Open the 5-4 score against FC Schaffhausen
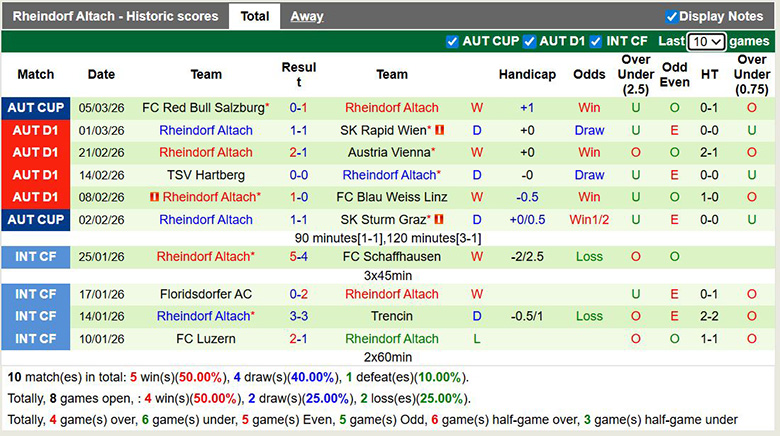 click(x=298, y=257)
